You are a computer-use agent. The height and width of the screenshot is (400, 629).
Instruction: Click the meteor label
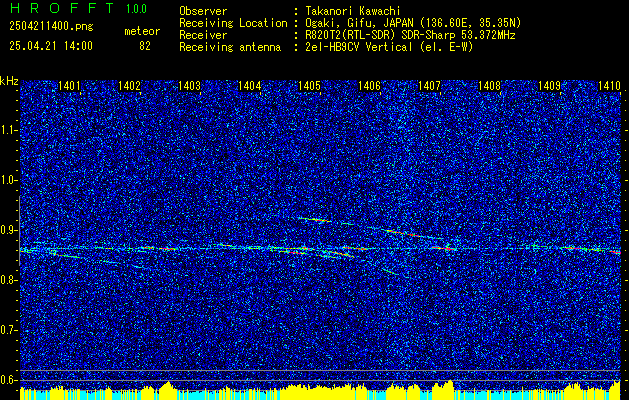pyautogui.click(x=142, y=31)
